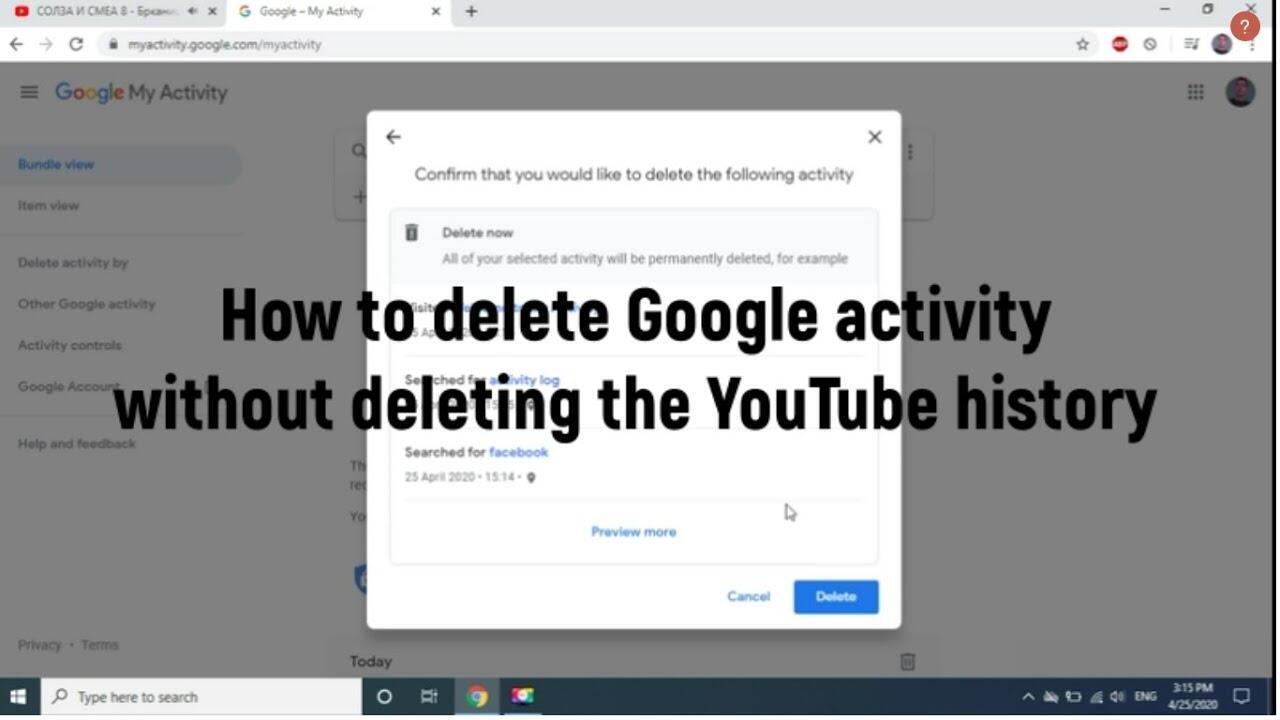Close the delete confirmation dialog
Screen dimensions: 1280x720
click(874, 137)
